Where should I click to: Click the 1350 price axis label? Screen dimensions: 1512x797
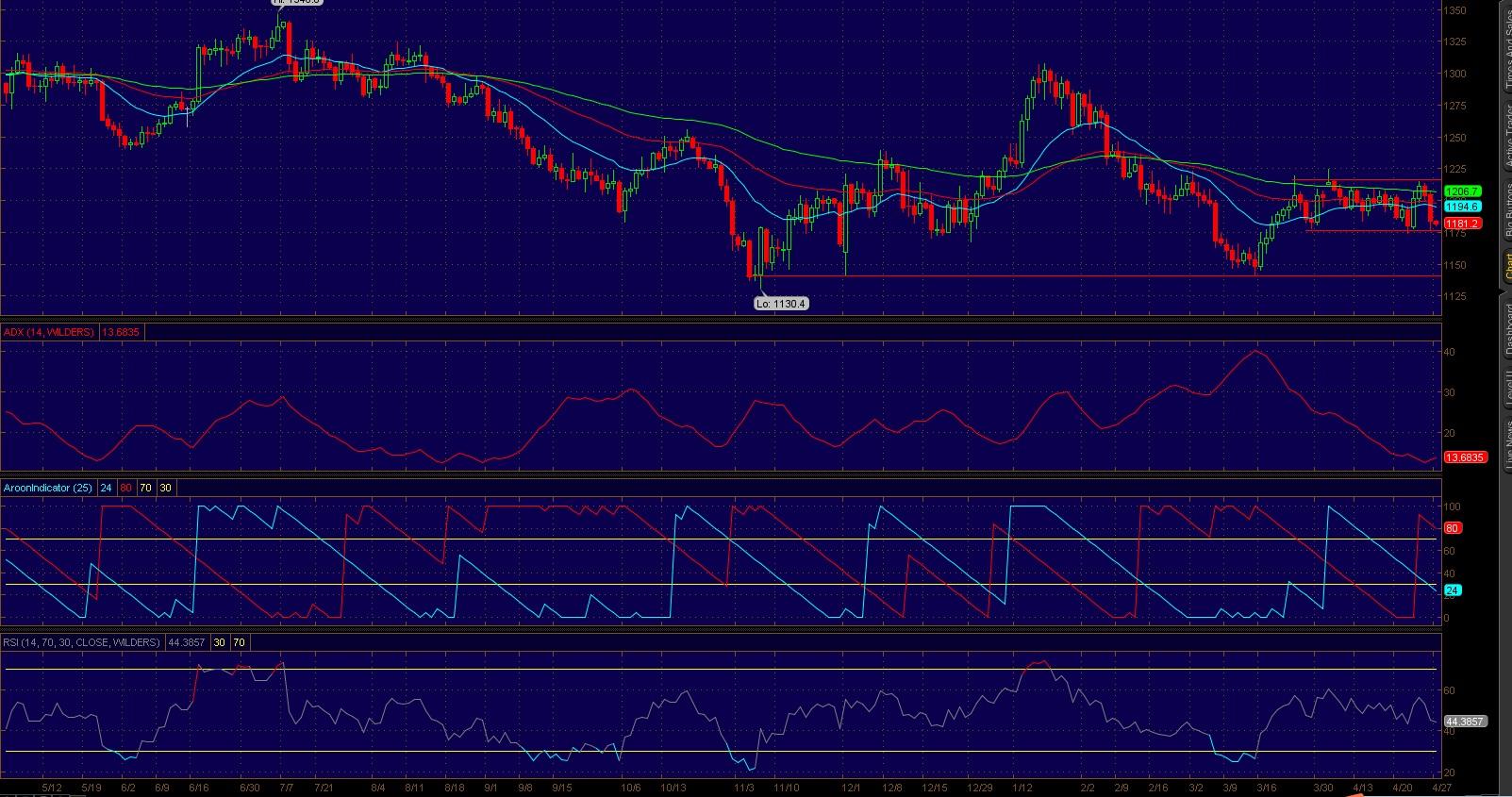coord(1454,10)
